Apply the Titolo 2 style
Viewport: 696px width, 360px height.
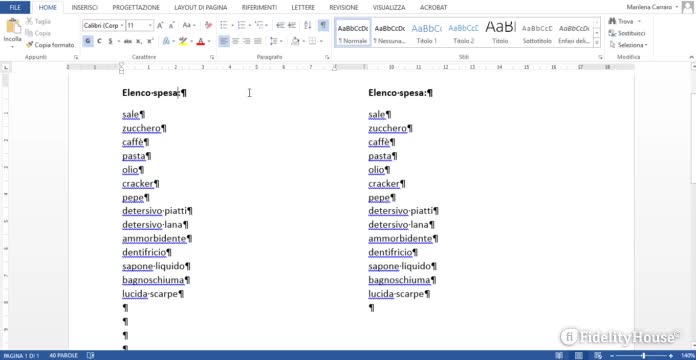tap(463, 33)
